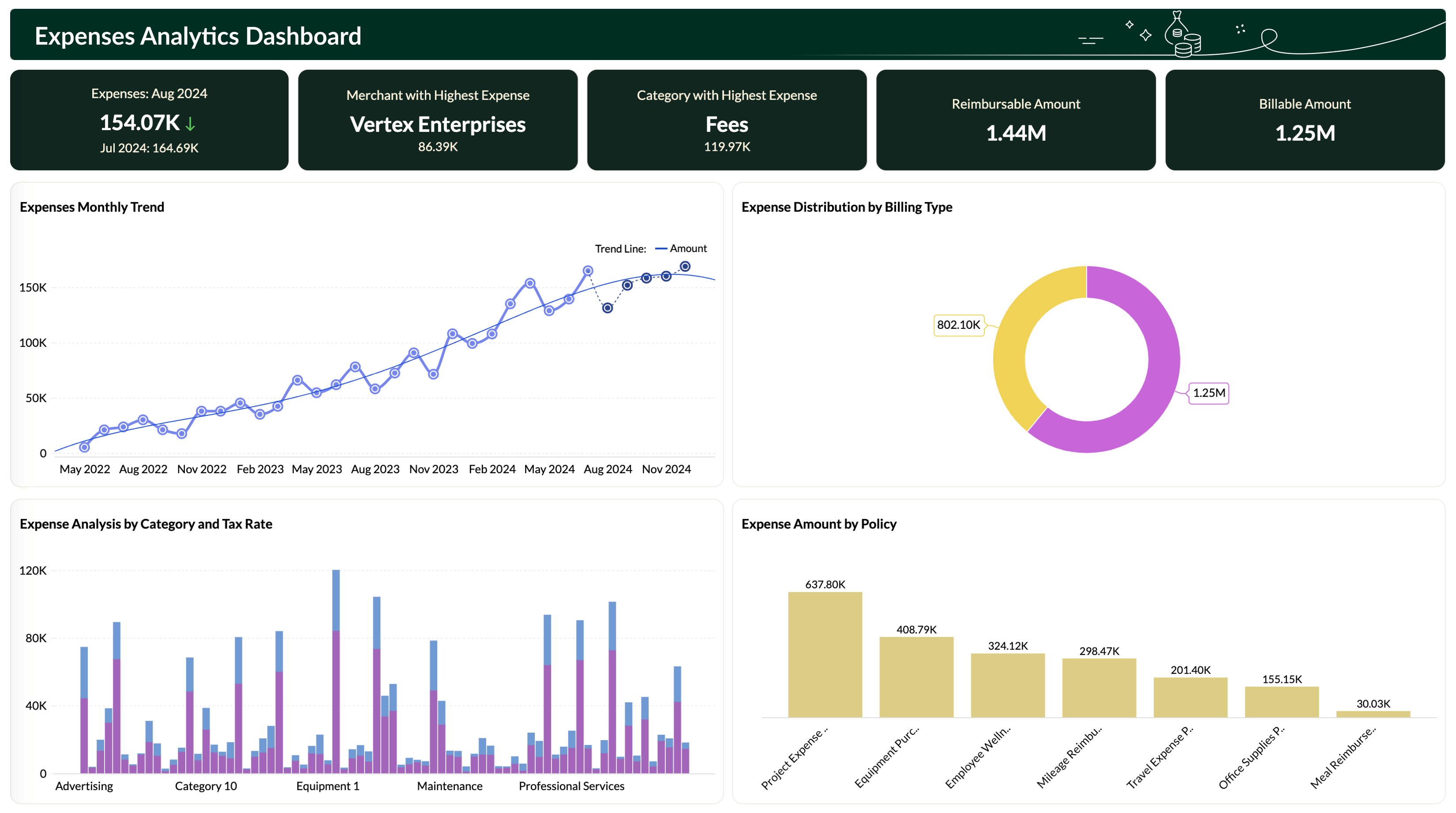Click the money bag icon in header
The height and width of the screenshot is (813, 1456).
point(1182,34)
